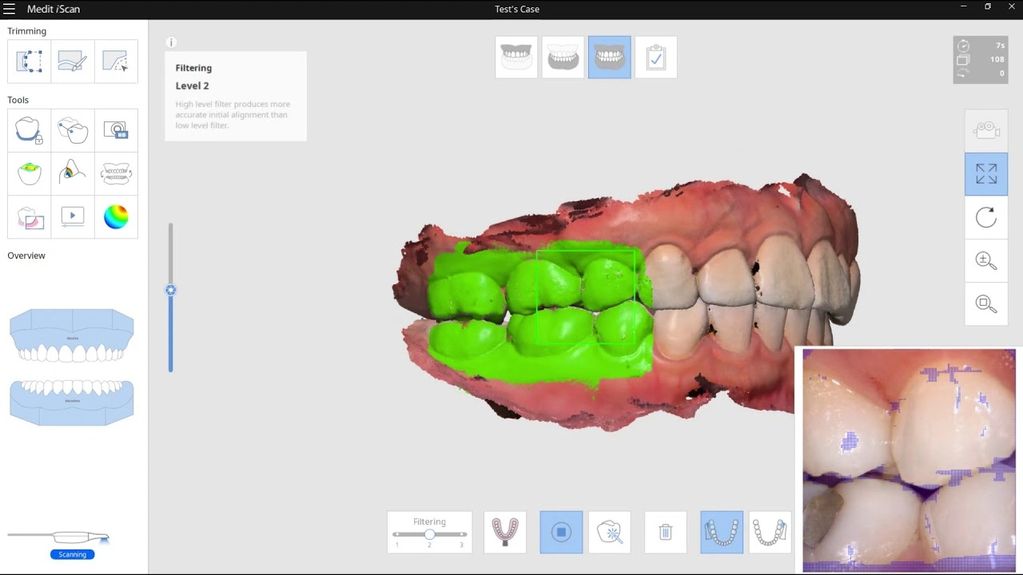Click the blue Scanning status button
1023x575 pixels.
[x=72, y=554]
